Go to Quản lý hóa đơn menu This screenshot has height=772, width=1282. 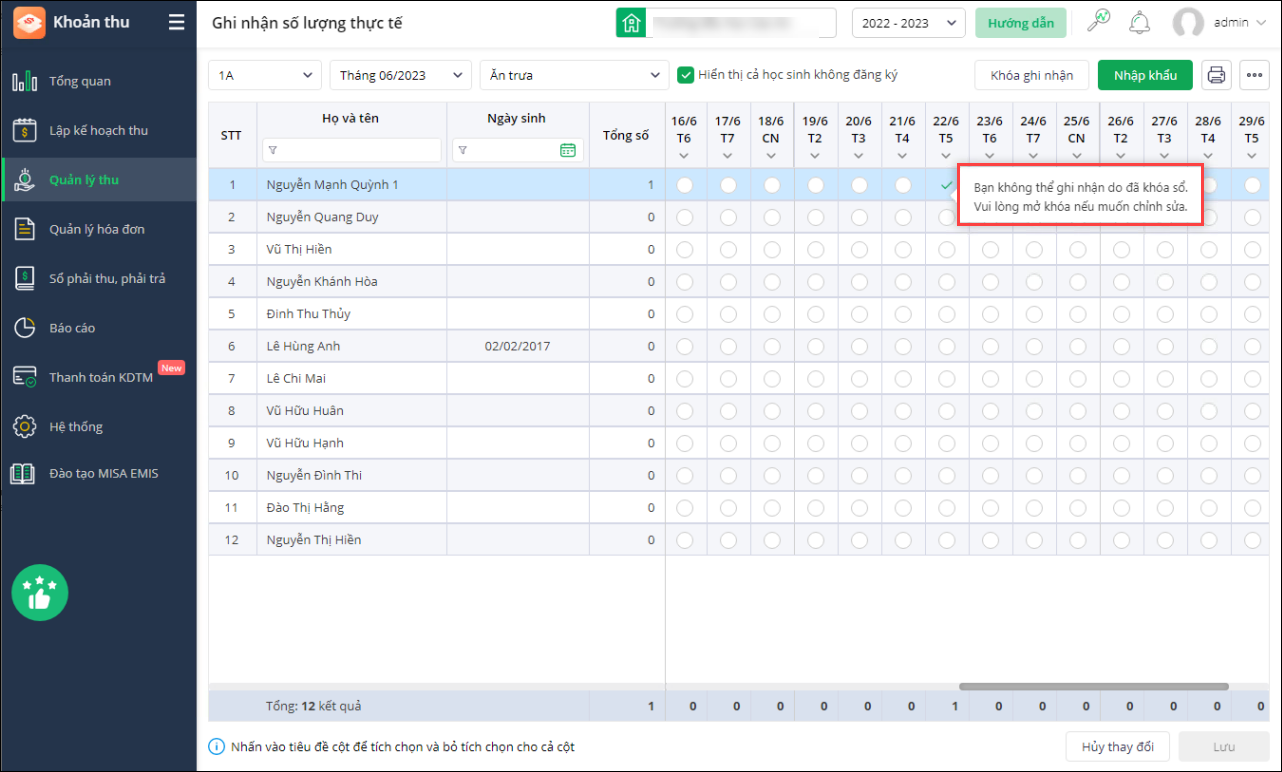(97, 229)
